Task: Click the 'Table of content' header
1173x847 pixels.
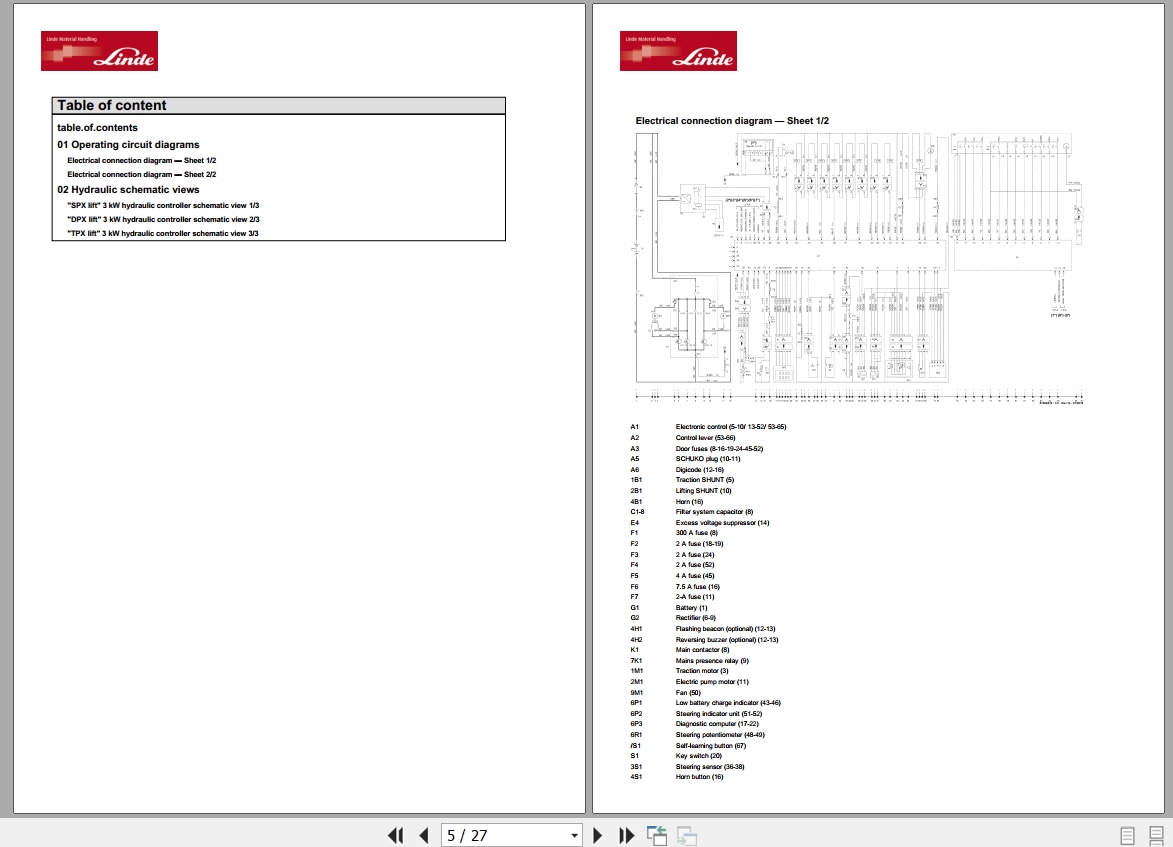Action: click(x=278, y=106)
